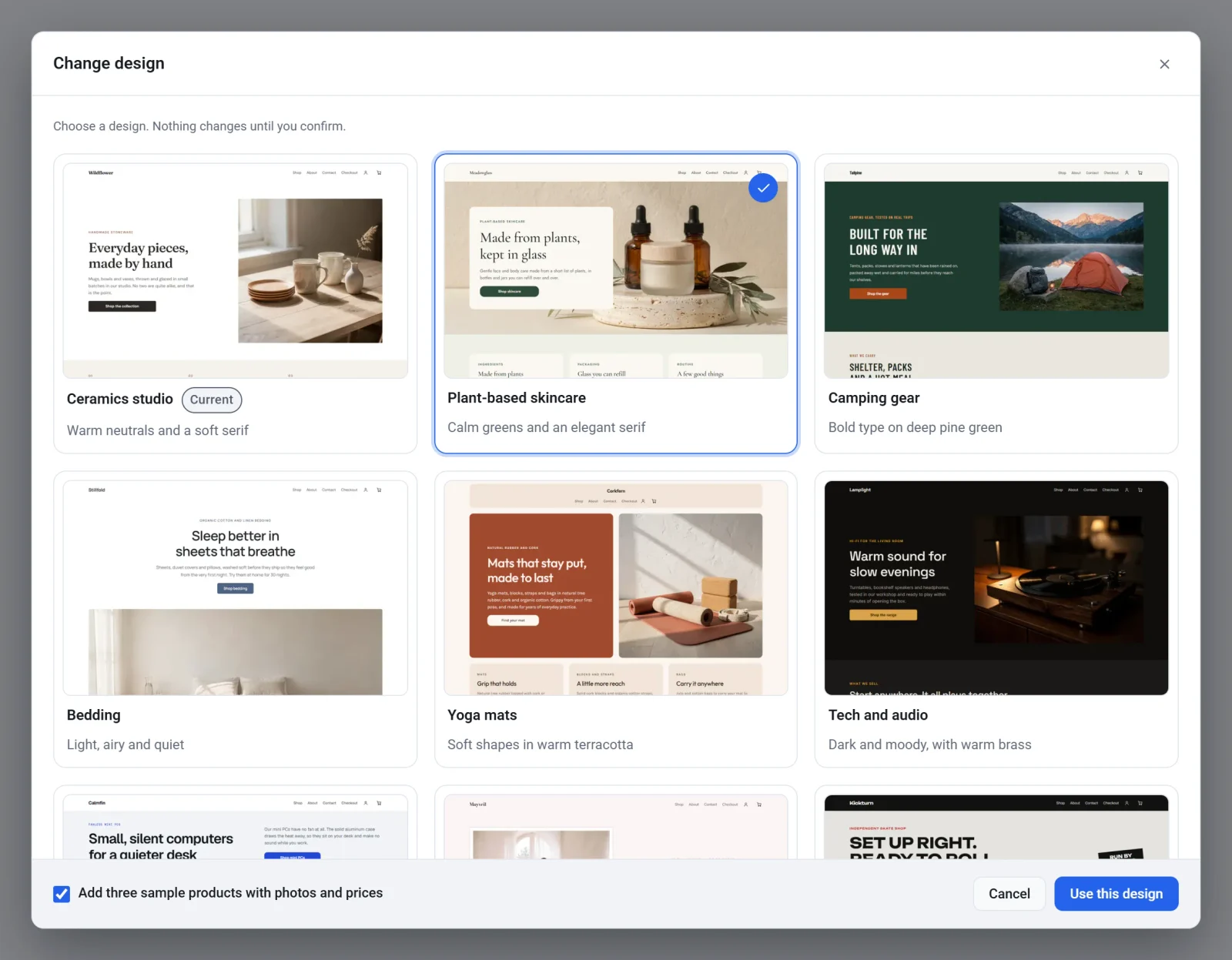The image size is (1232, 960).
Task: Select the Yoga mats design preview
Action: (x=615, y=588)
